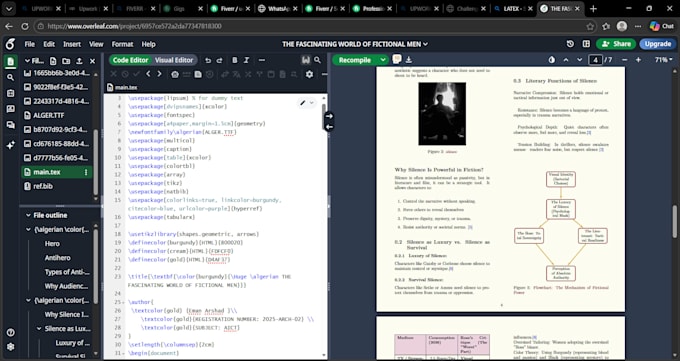This screenshot has height=361, width=680.
Task: Undo the last editor change
Action: point(208,60)
